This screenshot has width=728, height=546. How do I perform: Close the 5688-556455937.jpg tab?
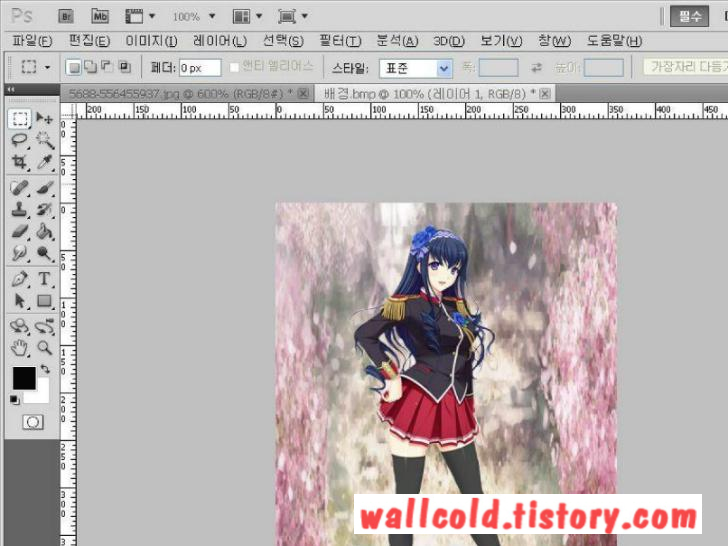[303, 94]
